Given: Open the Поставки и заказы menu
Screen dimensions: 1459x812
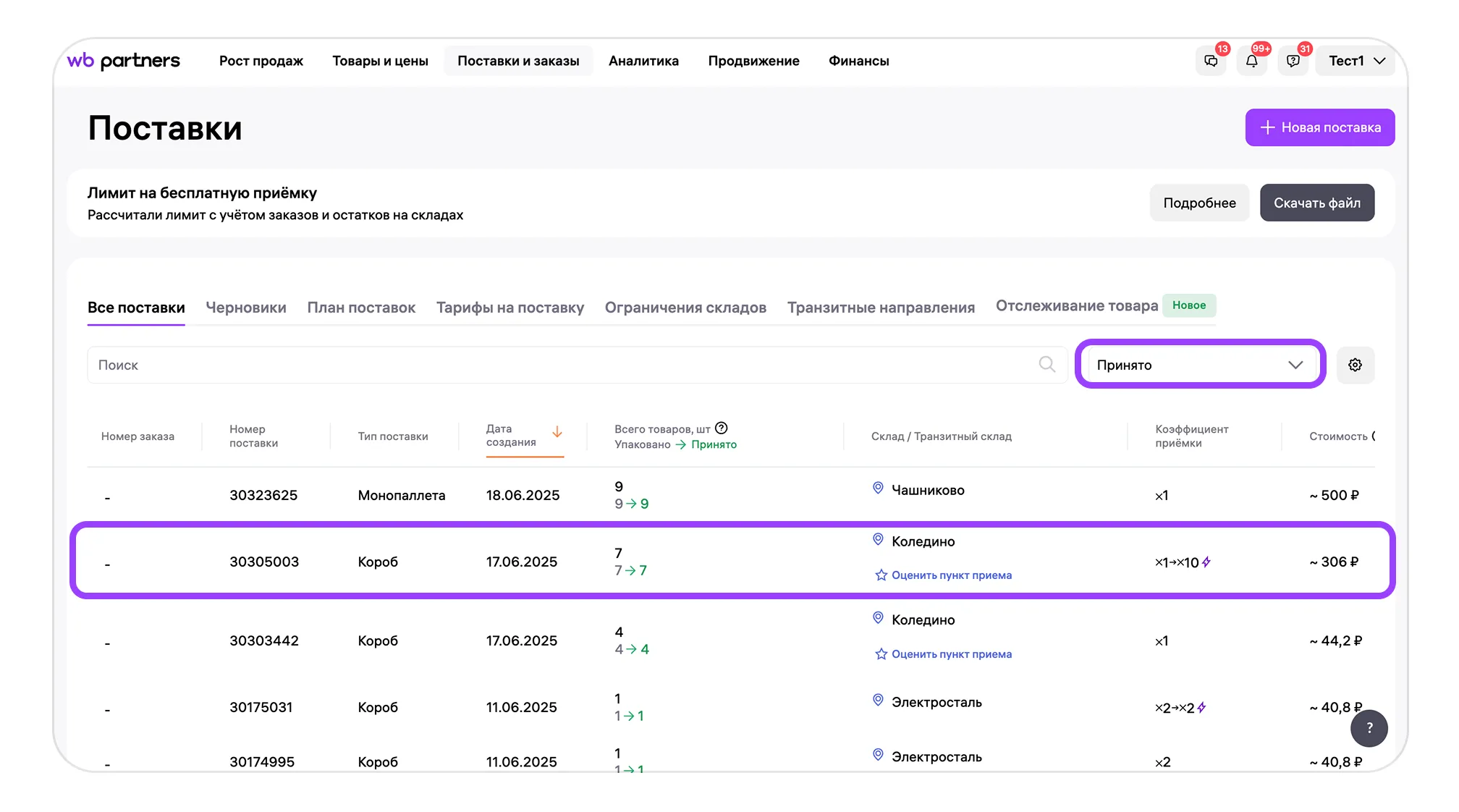Looking at the screenshot, I should tap(518, 61).
